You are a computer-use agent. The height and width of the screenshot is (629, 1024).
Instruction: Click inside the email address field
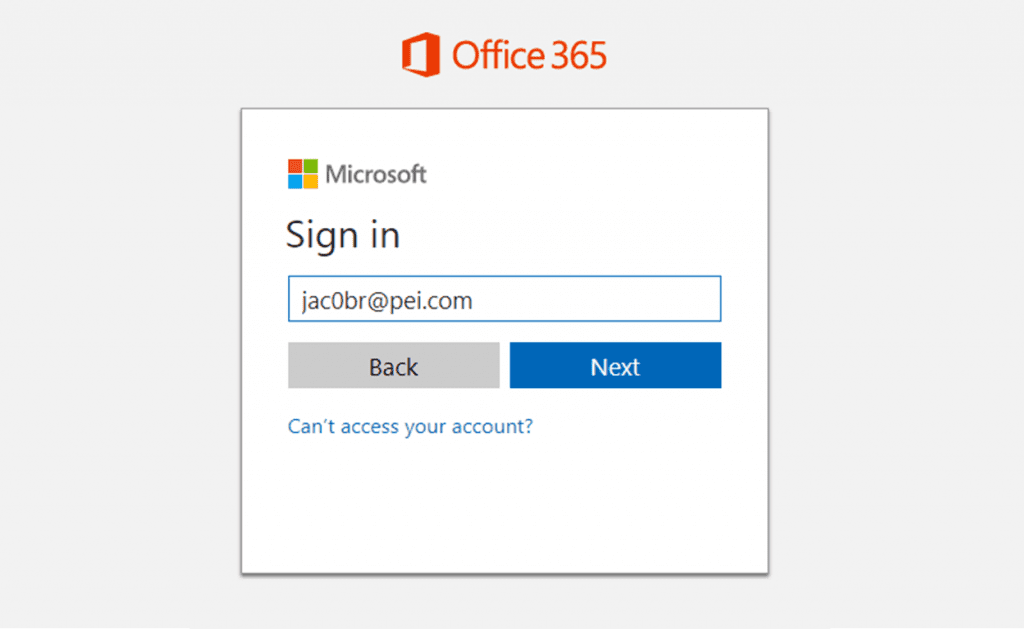504,298
